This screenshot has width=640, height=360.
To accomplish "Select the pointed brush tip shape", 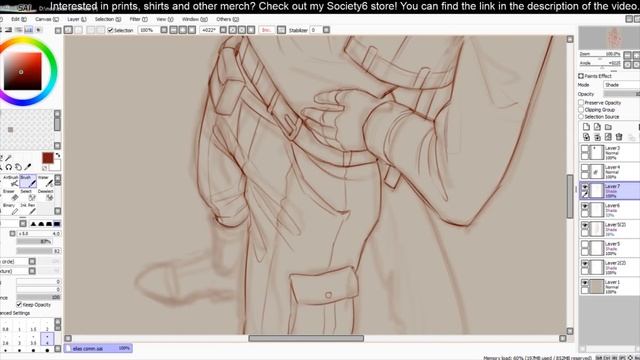I will pos(34,224).
